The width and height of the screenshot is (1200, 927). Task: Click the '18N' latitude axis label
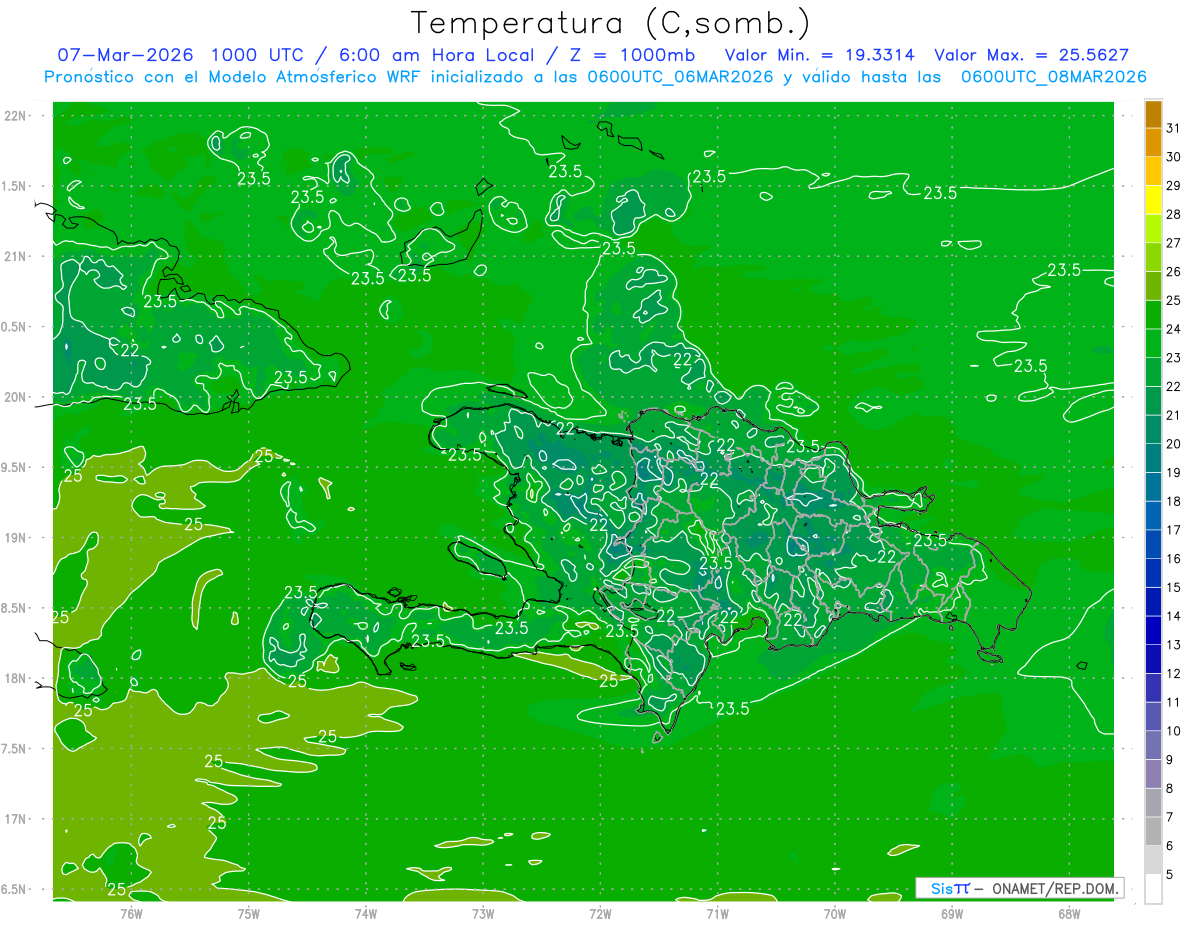(16, 678)
